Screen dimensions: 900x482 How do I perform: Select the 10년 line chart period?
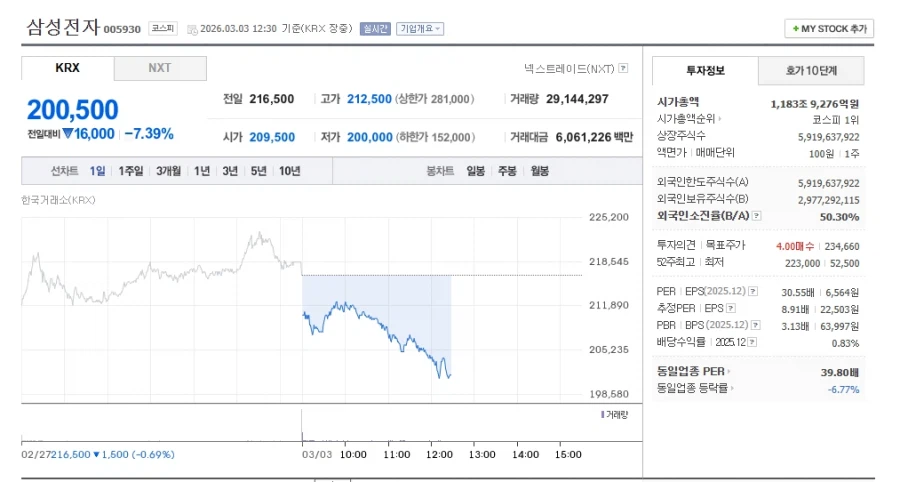coord(290,171)
